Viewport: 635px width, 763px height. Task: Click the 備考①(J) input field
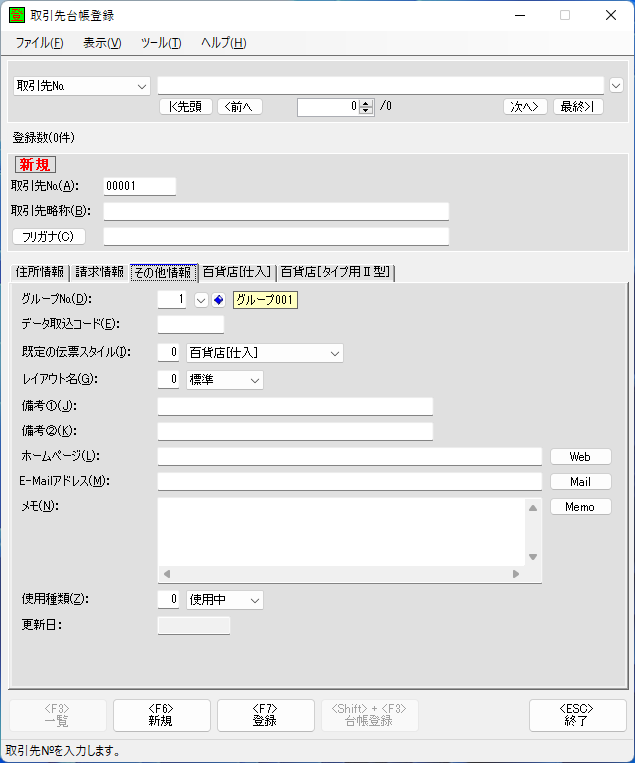point(295,407)
